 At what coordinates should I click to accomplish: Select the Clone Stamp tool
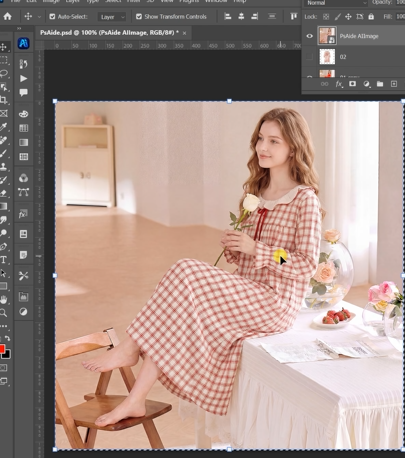click(3, 166)
